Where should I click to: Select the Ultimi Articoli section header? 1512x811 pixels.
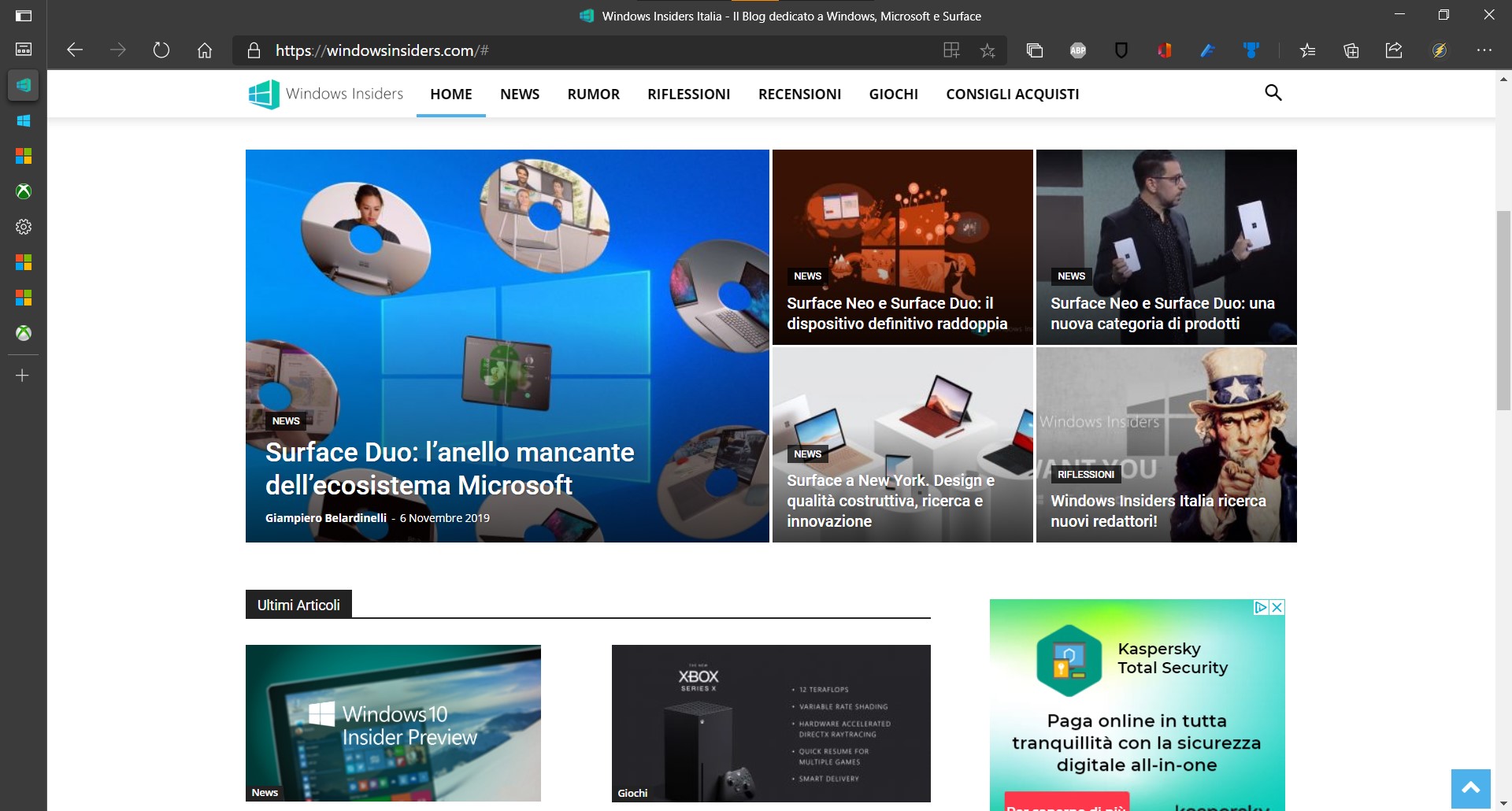click(298, 605)
